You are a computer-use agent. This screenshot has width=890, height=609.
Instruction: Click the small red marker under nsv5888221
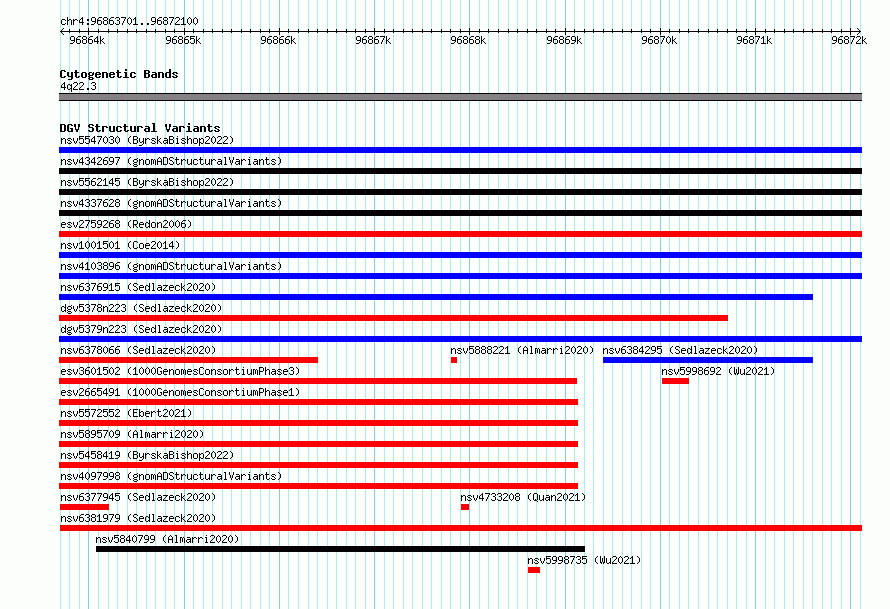[454, 360]
